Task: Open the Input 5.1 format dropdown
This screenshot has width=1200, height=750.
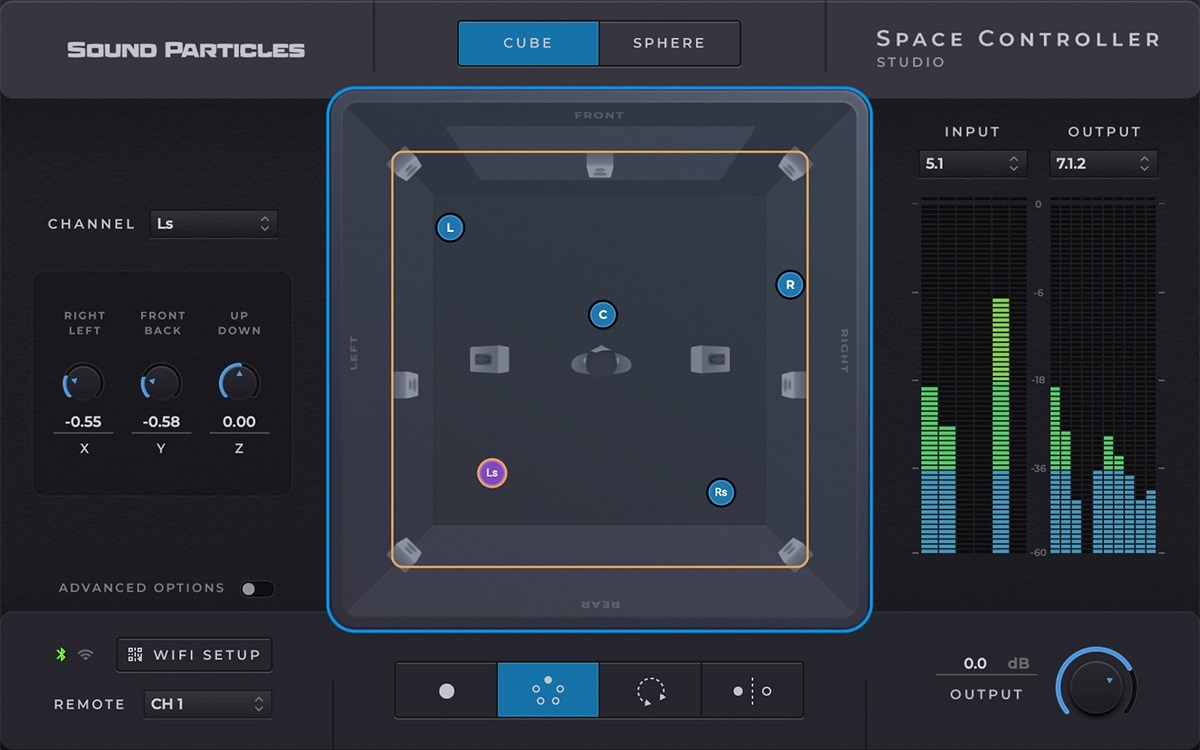Action: click(973, 163)
